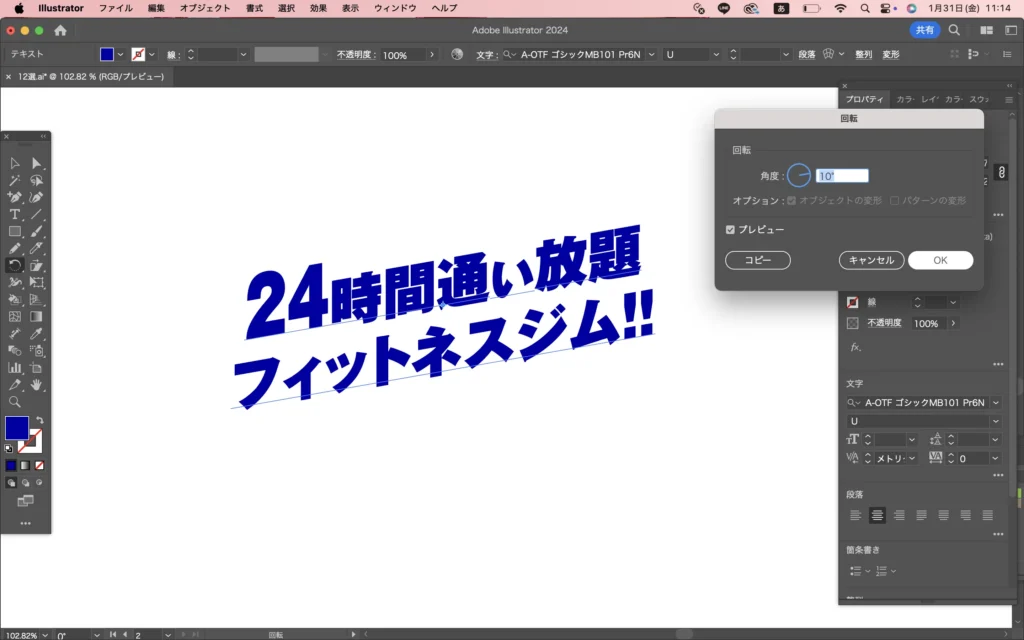Image resolution: width=1024 pixels, height=640 pixels.
Task: Select the Rotate tool in the toolbar
Action: (x=15, y=265)
